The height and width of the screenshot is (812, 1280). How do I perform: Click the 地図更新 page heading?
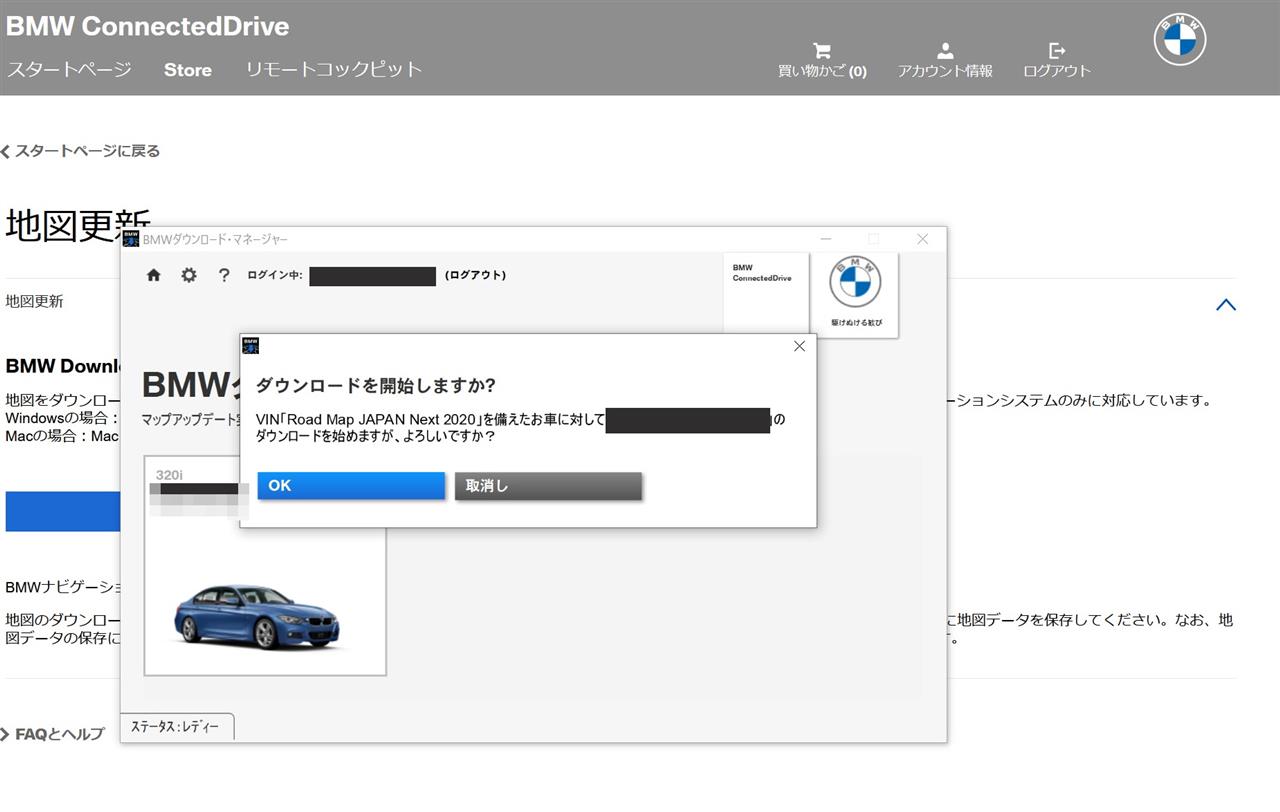pyautogui.click(x=78, y=225)
